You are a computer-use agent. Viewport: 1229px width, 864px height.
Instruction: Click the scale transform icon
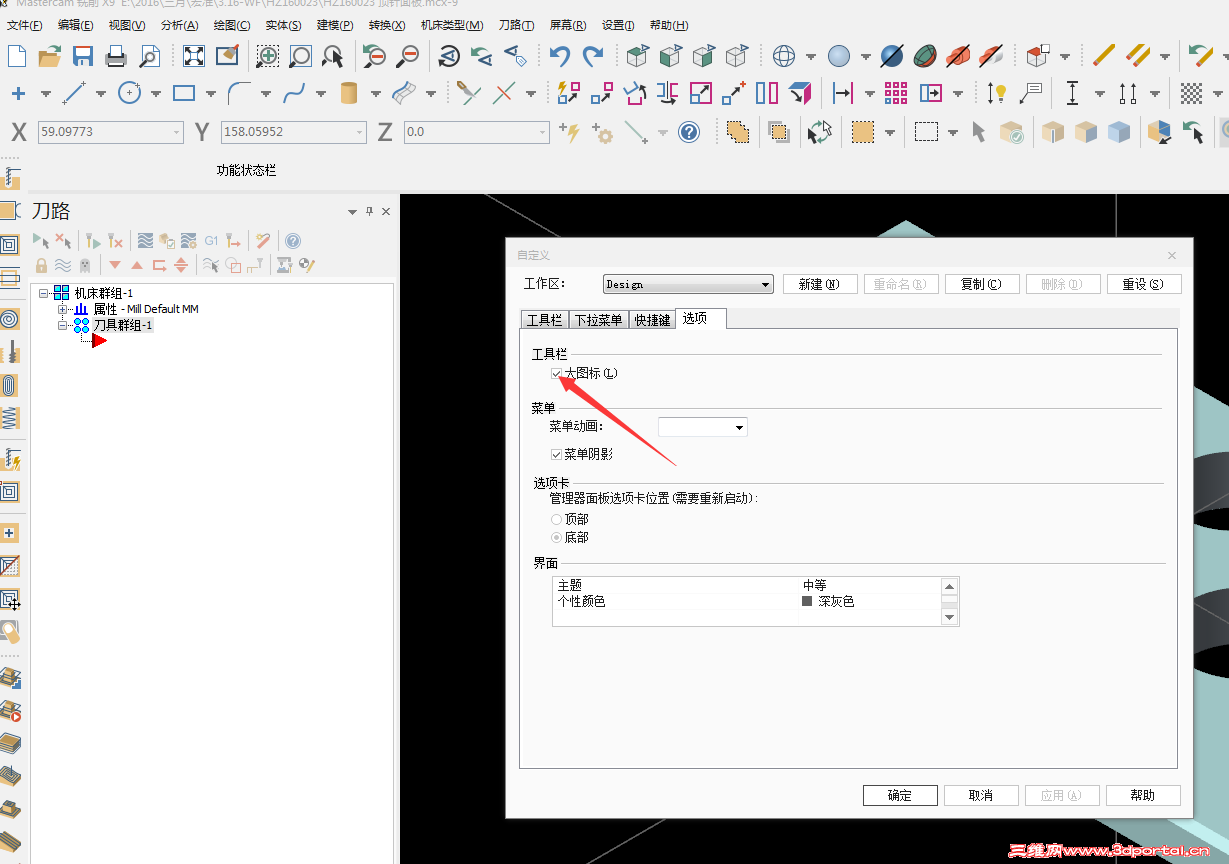[701, 94]
